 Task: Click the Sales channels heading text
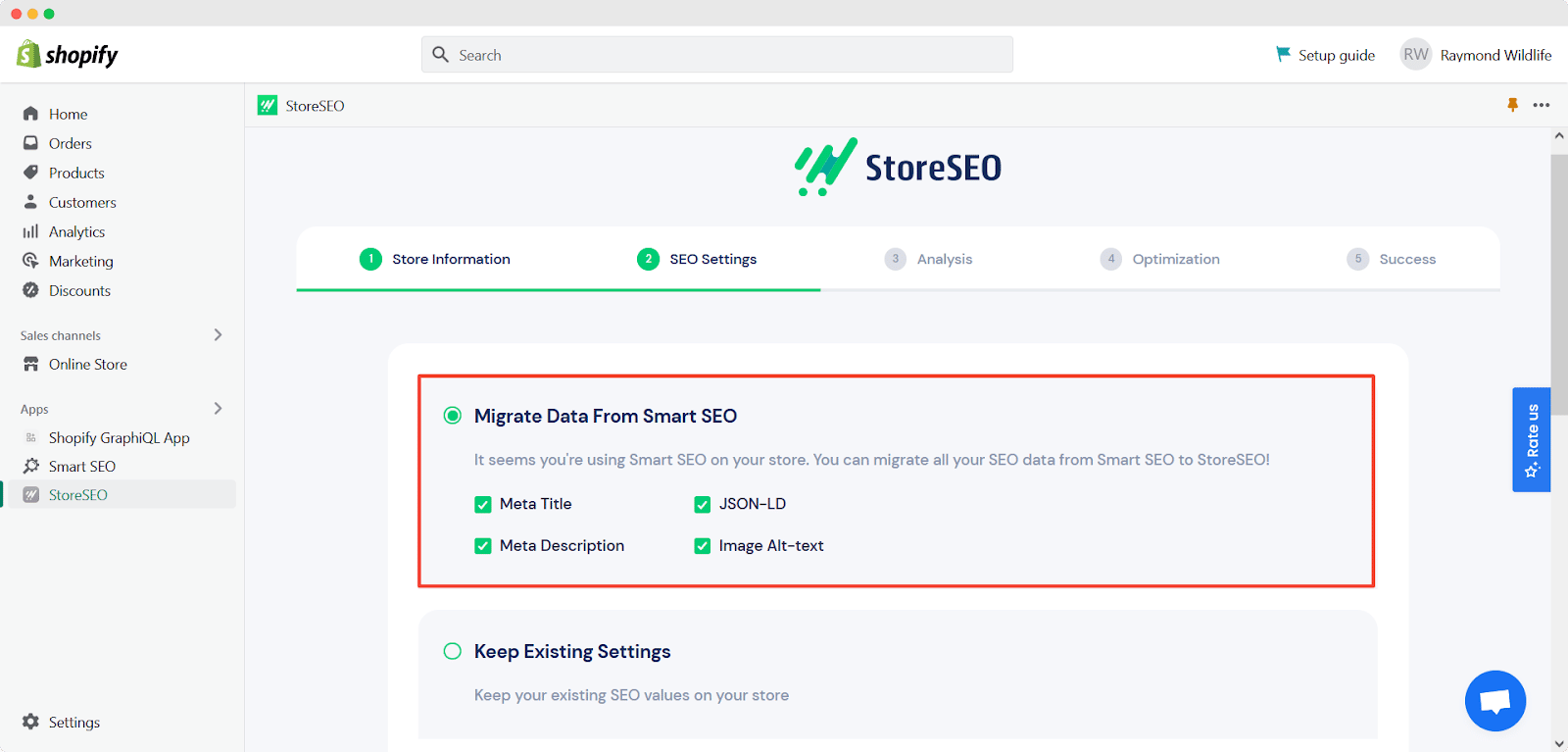pyautogui.click(x=61, y=335)
